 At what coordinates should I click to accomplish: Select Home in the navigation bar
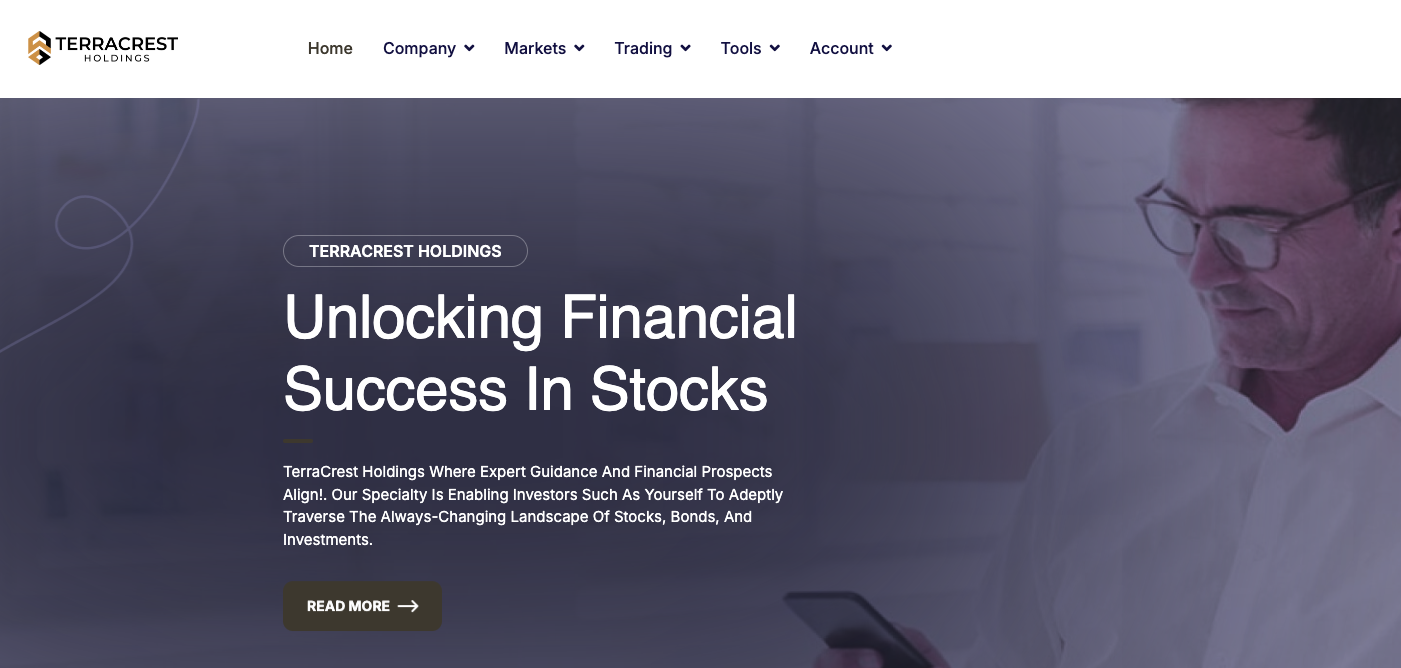330,48
